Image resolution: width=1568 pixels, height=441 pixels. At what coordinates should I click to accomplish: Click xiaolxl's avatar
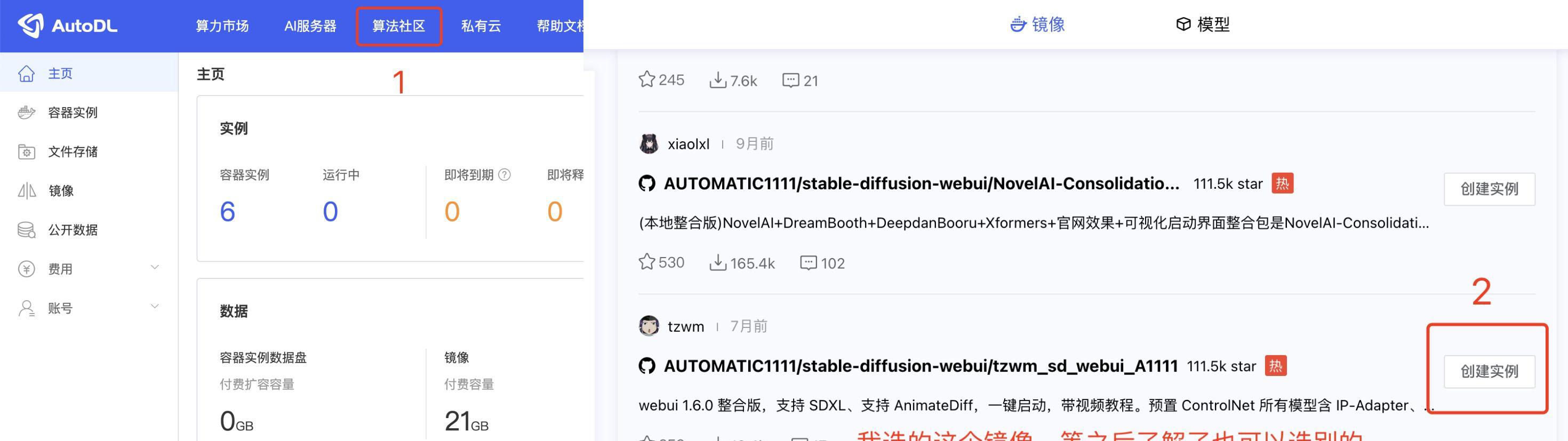point(649,143)
